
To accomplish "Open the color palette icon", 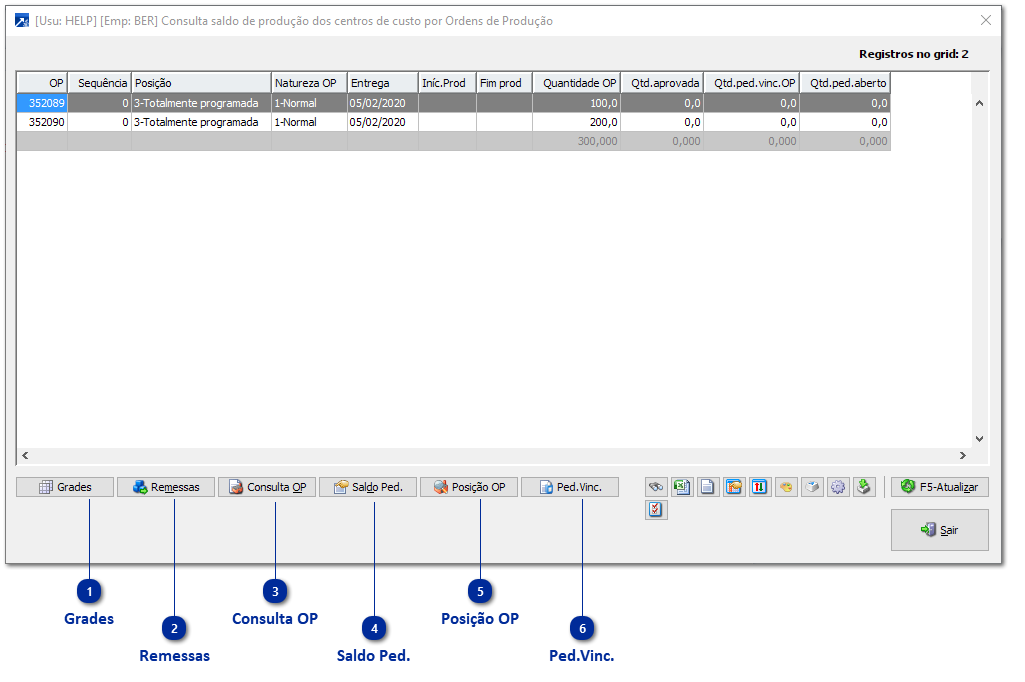I will click(x=786, y=487).
